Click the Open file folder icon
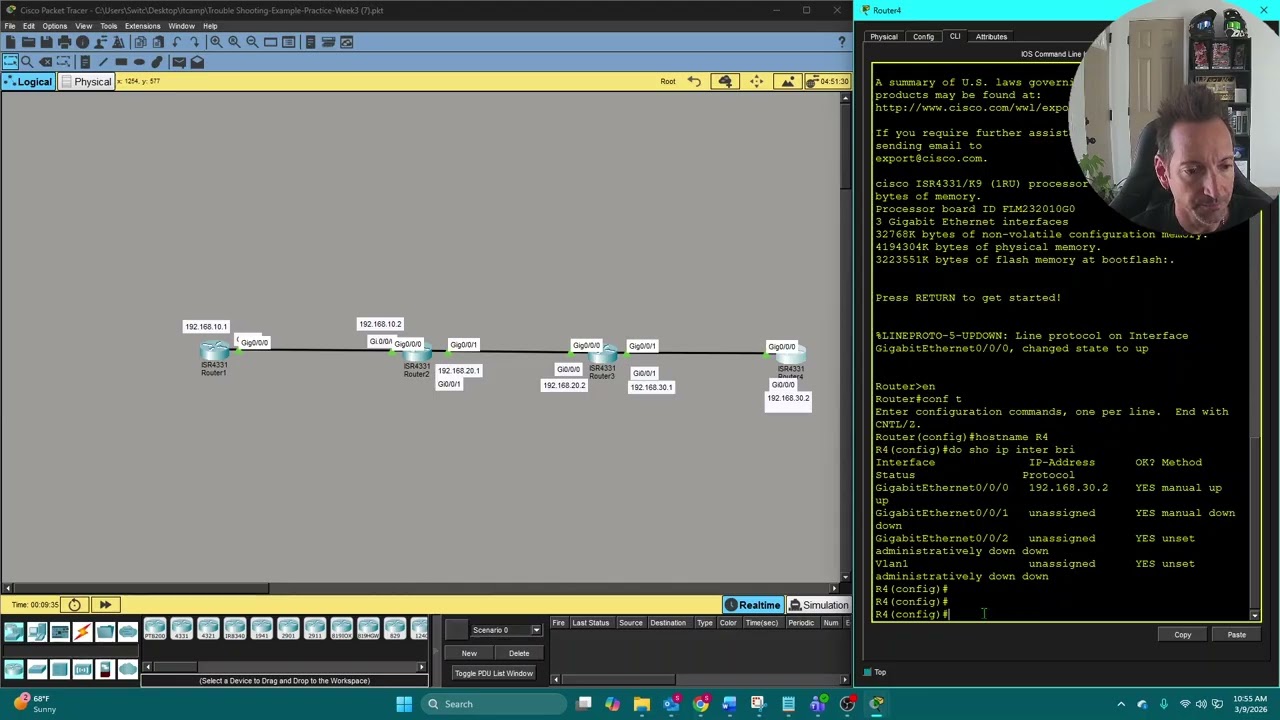This screenshot has width=1280, height=720. [28, 42]
